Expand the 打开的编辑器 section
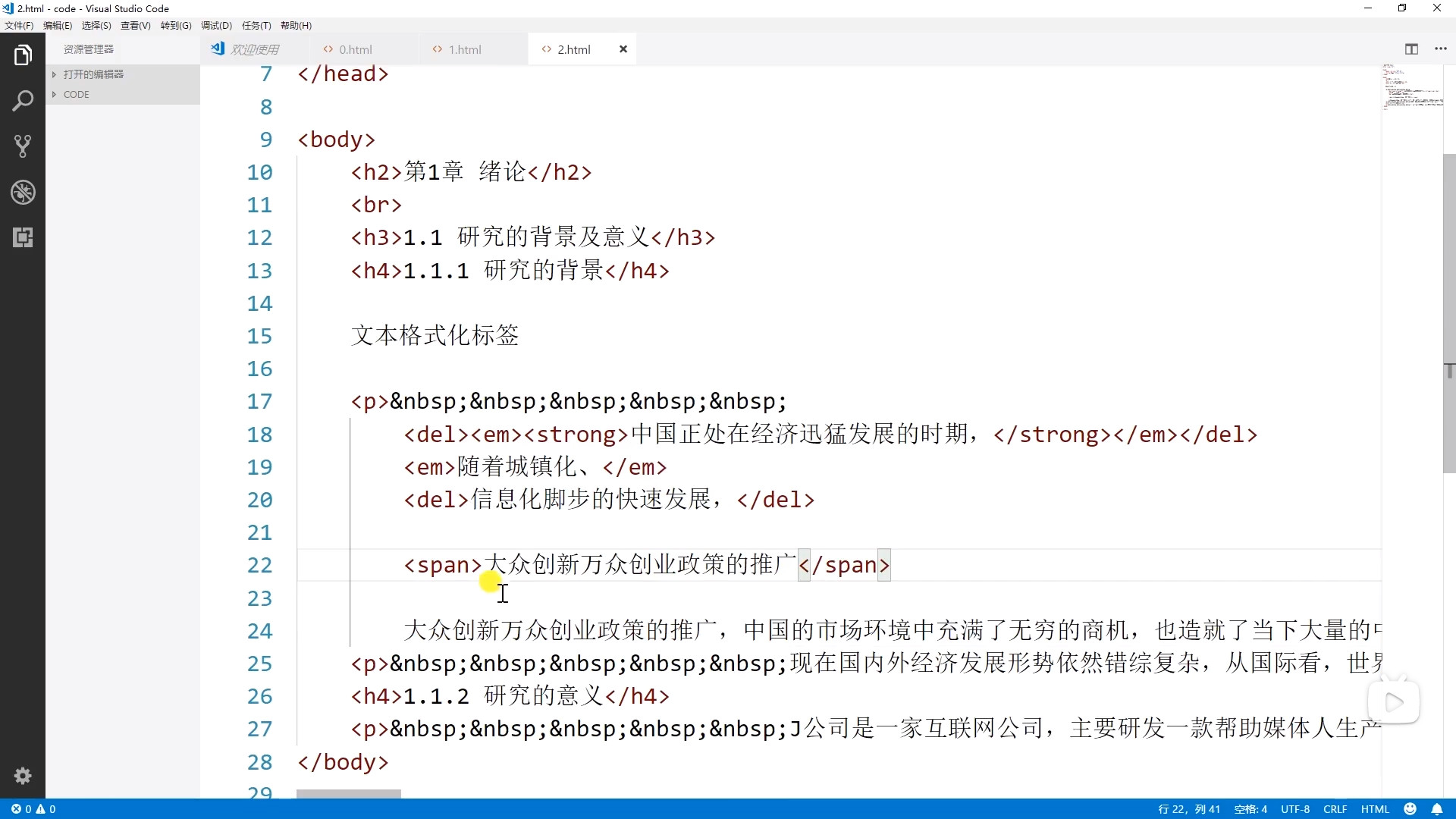This screenshot has width=1456, height=819. (93, 74)
